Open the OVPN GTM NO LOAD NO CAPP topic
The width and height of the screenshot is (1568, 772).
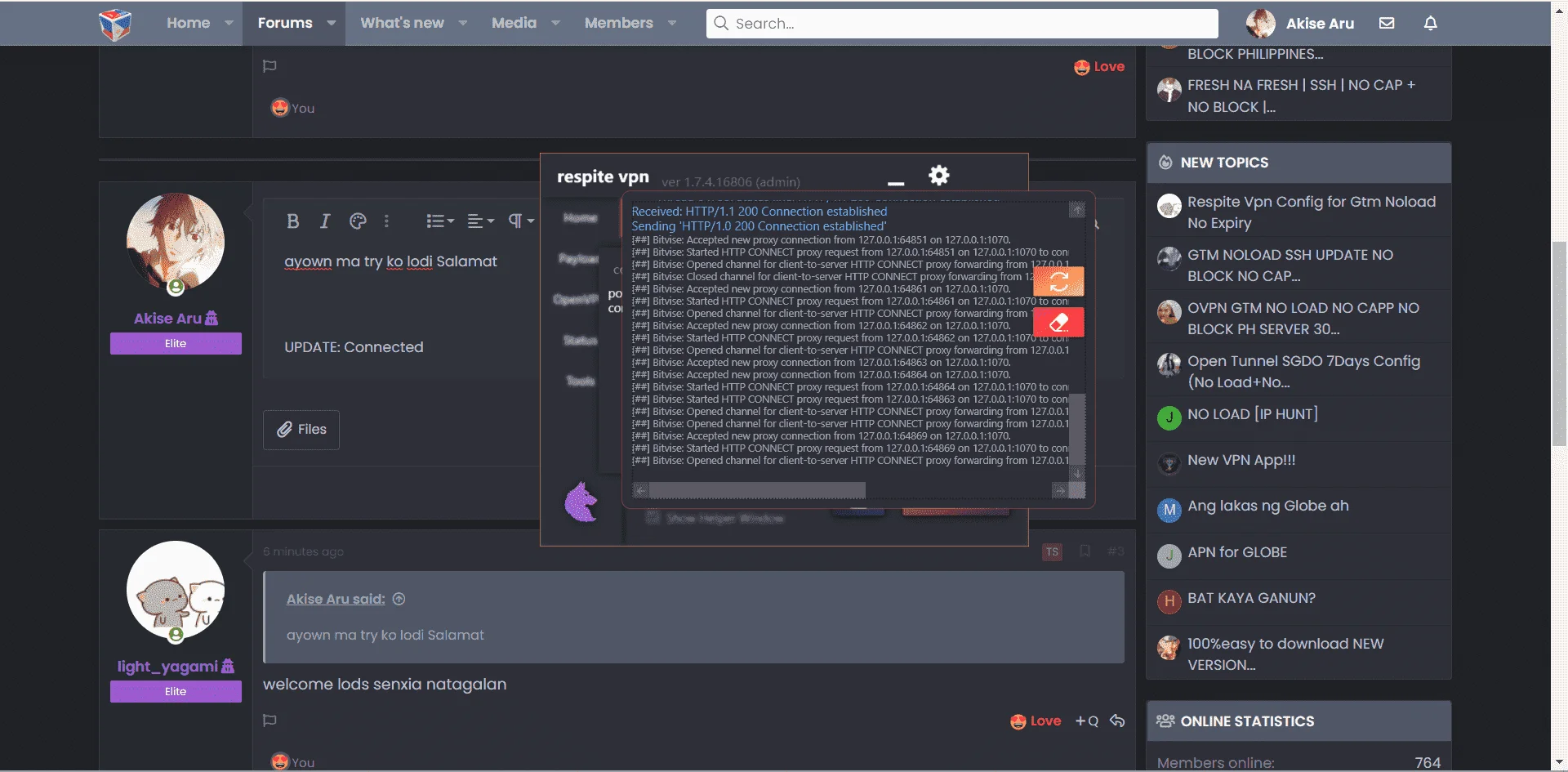[x=1303, y=319]
